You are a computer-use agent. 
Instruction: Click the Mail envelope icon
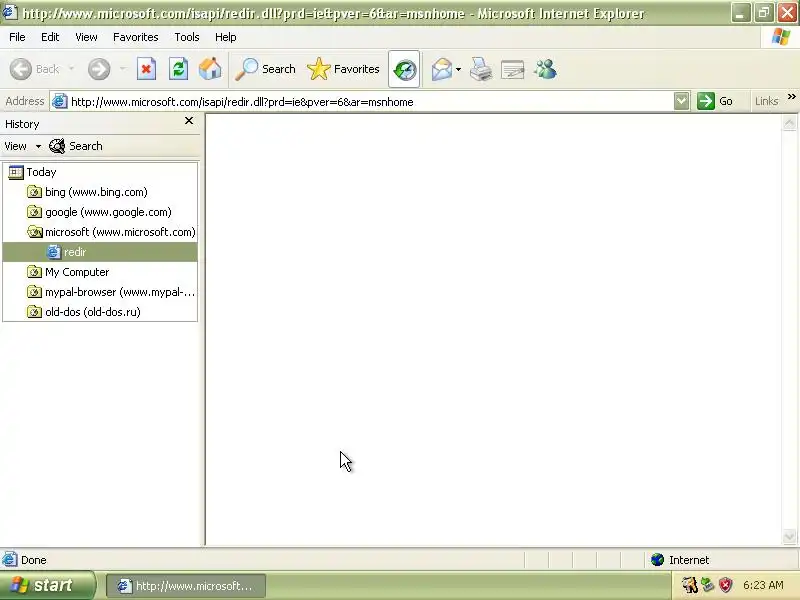coord(442,69)
